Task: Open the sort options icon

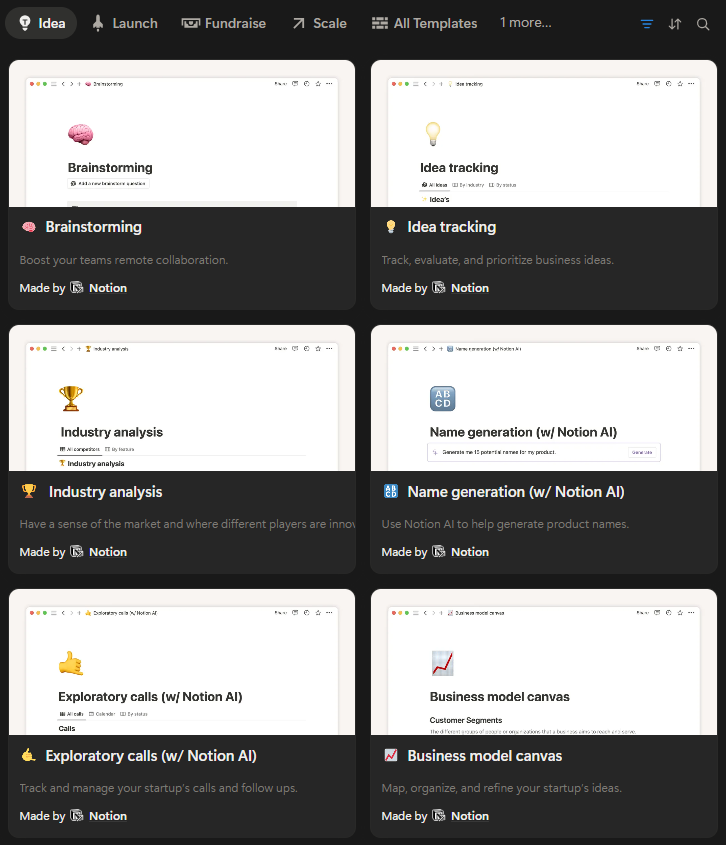Action: click(x=675, y=24)
